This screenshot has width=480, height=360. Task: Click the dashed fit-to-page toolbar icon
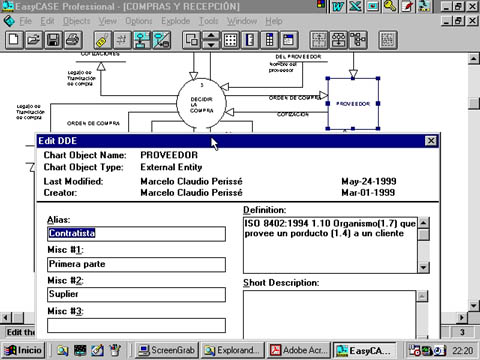point(319,40)
